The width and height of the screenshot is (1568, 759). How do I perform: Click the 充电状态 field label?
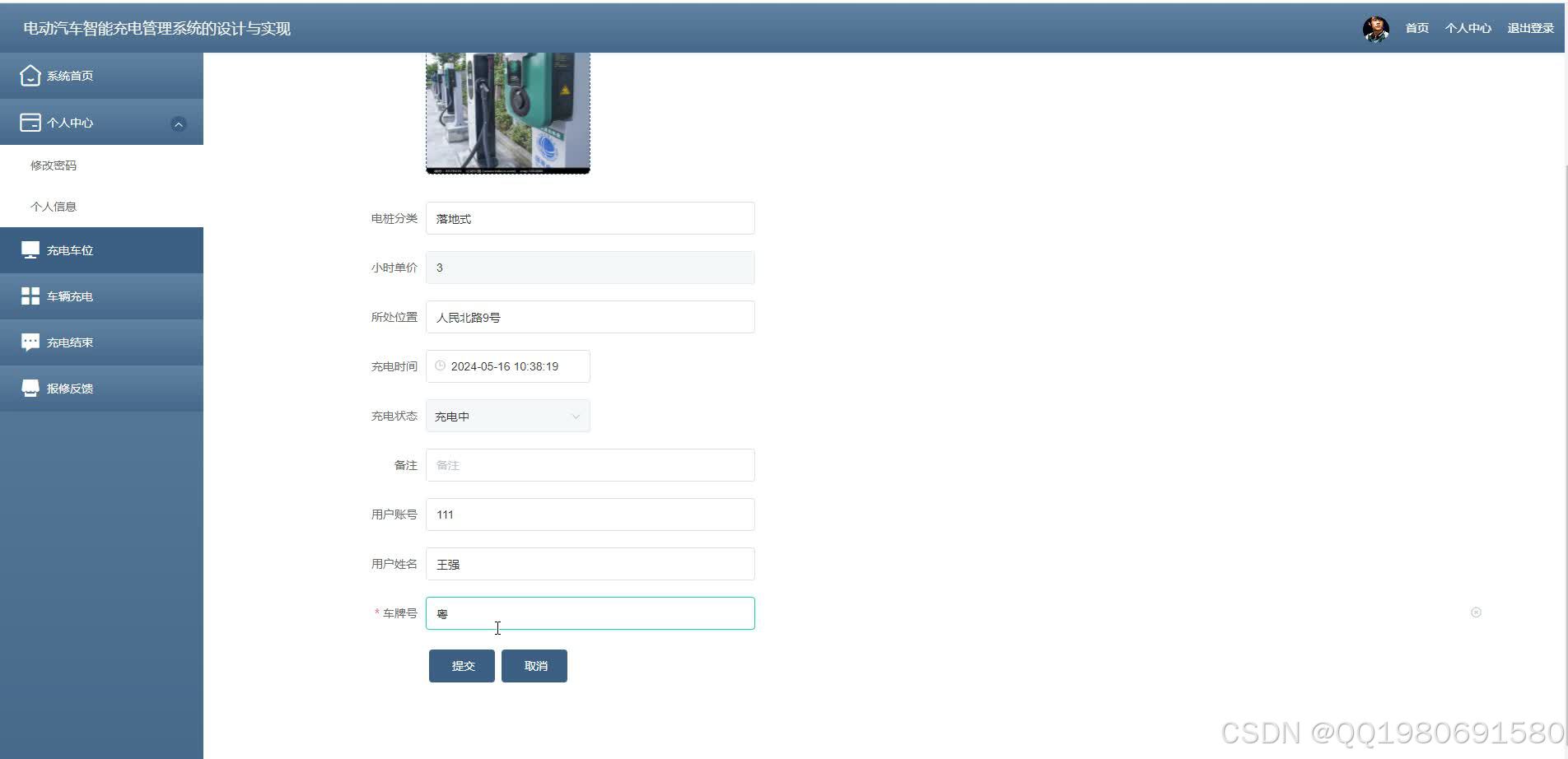[x=394, y=416]
